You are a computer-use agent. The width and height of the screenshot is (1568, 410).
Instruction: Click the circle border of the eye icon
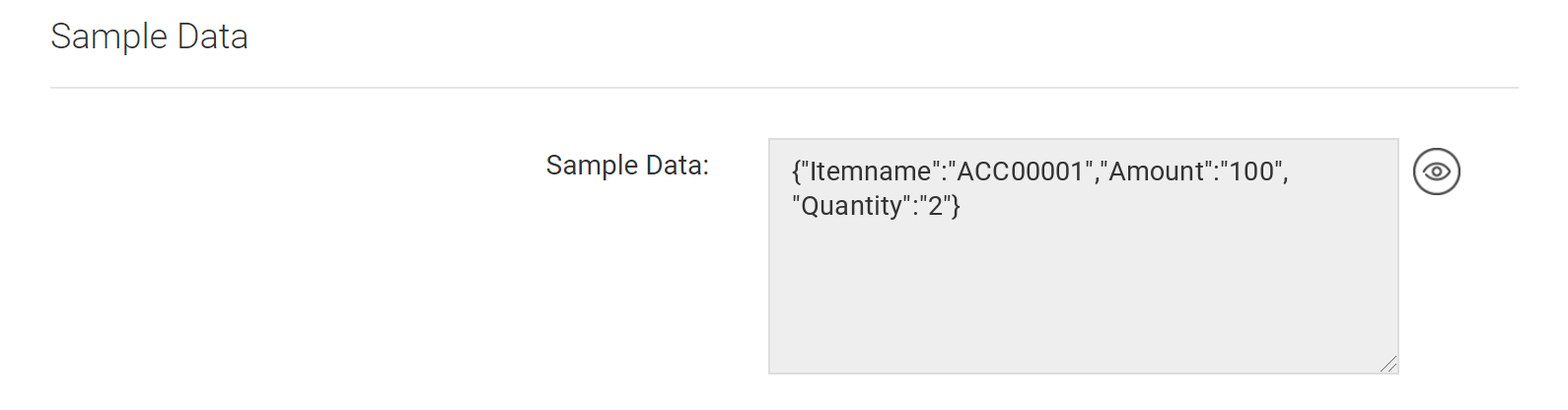pos(1436,149)
